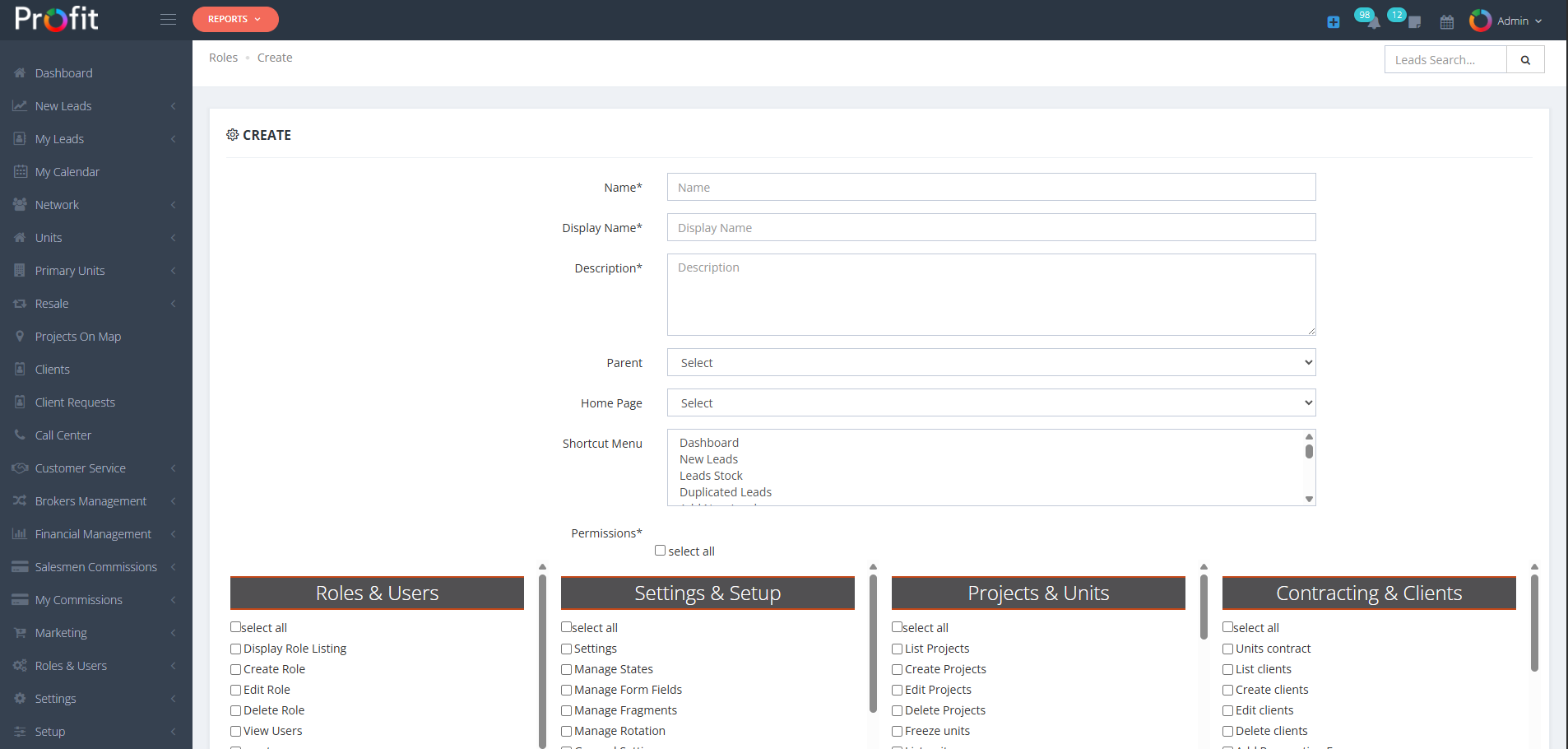Image resolution: width=1568 pixels, height=749 pixels.
Task: Open the REPORTS menu
Action: click(235, 18)
